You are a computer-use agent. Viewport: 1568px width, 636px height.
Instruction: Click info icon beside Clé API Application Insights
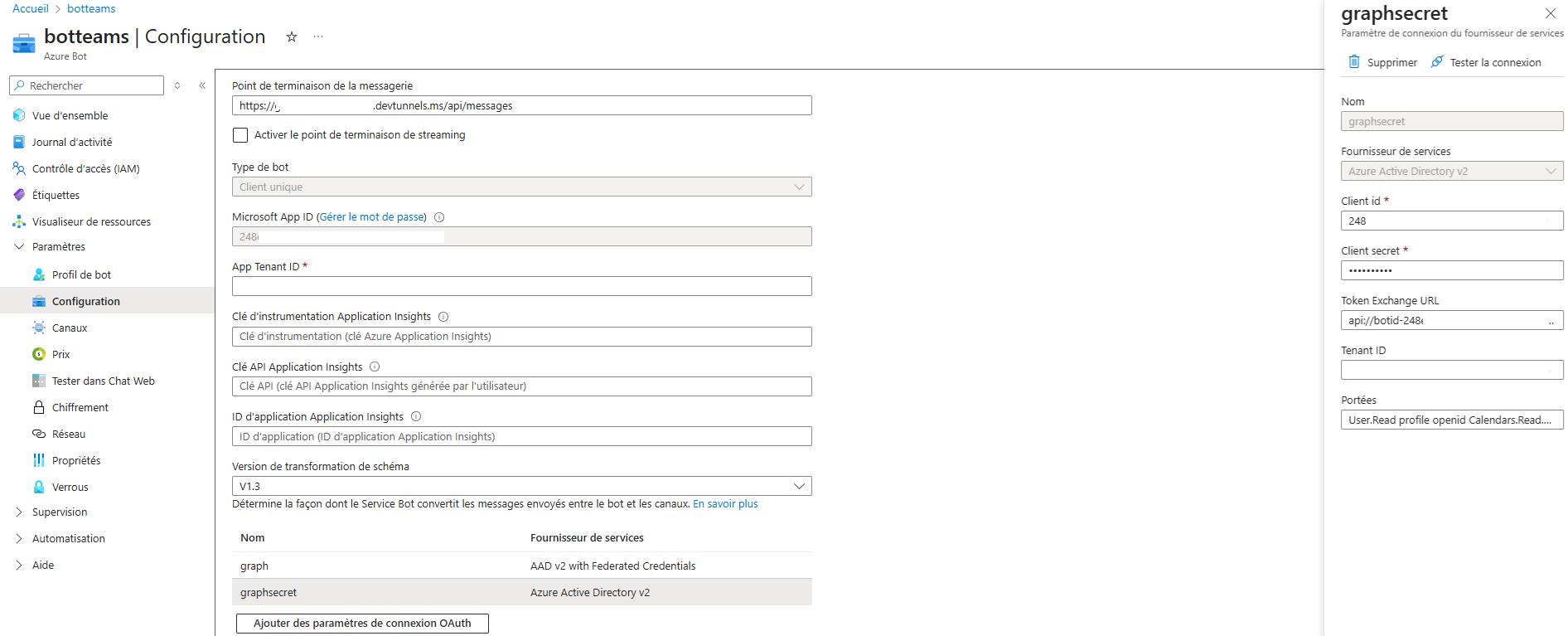[x=375, y=367]
